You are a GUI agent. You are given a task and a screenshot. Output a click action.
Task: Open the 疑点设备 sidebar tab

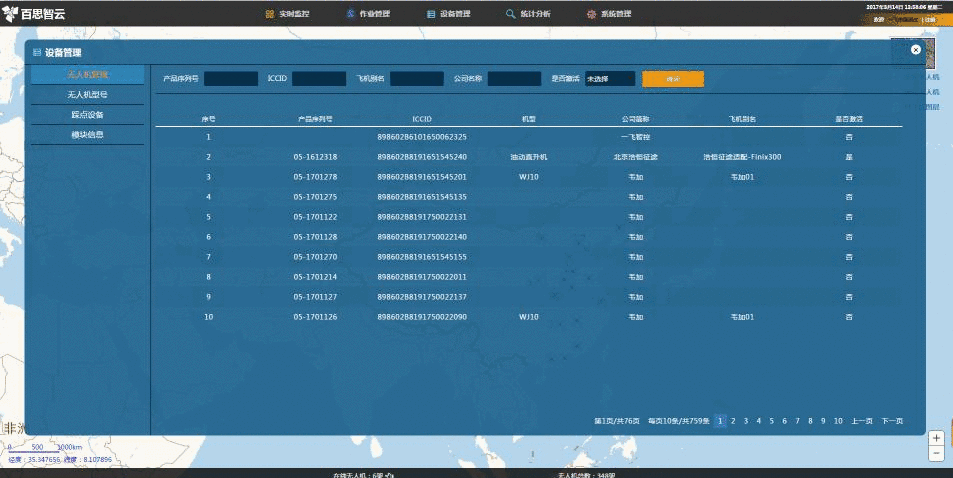[x=88, y=115]
